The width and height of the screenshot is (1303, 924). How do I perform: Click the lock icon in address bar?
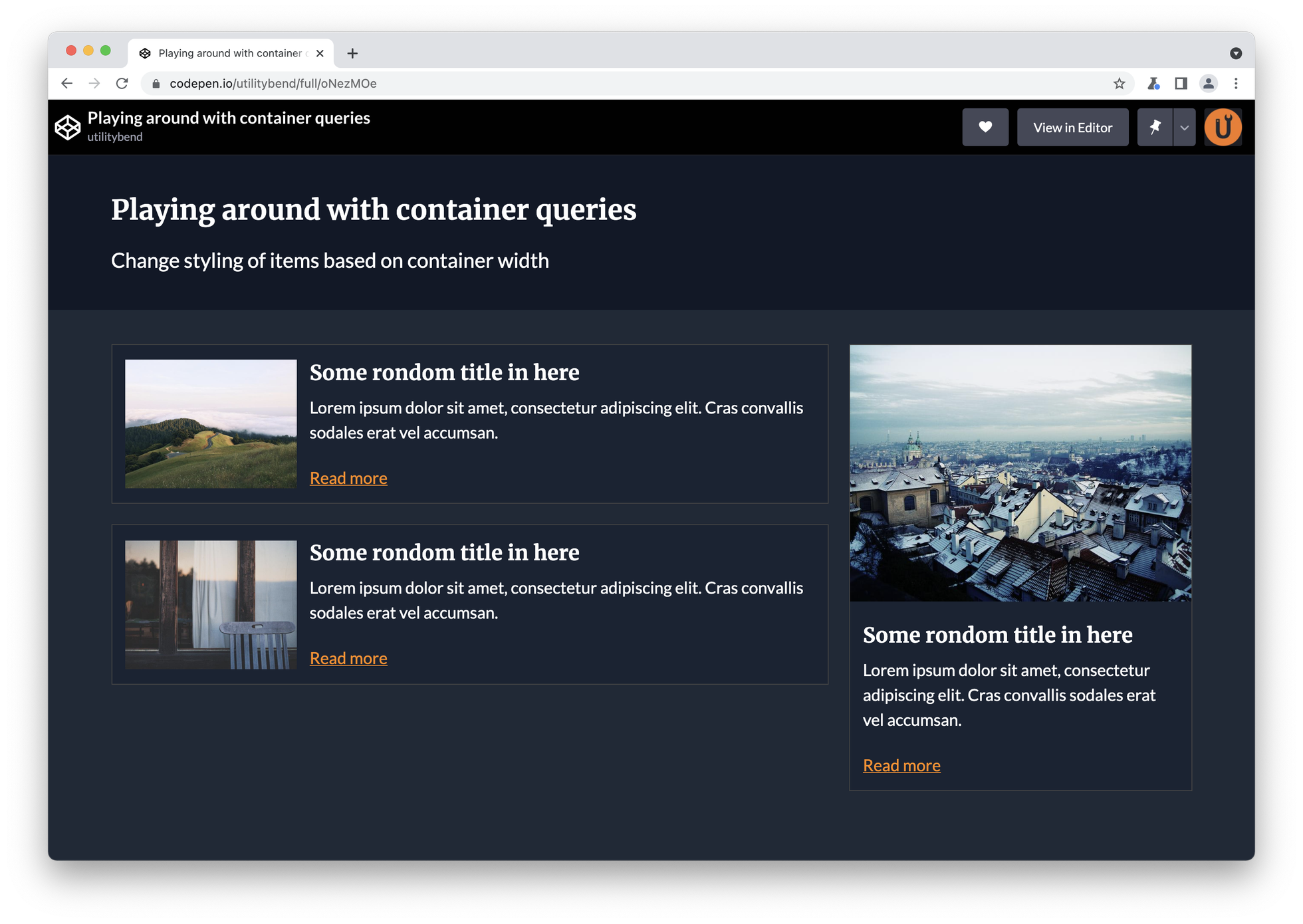click(x=156, y=84)
